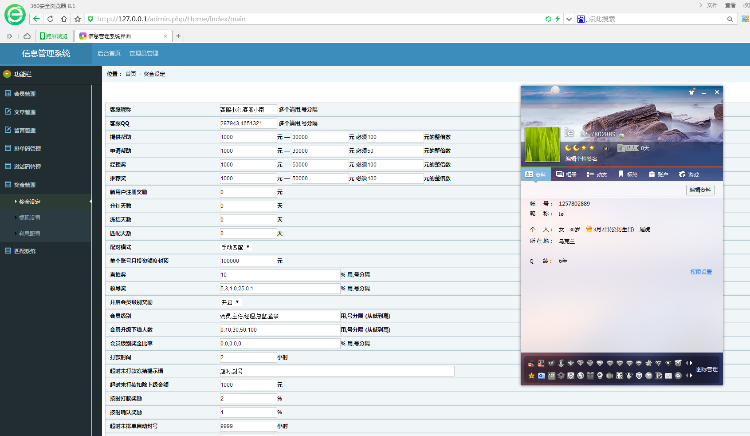Click the field containing 0,0,0,0,0

click(x=279, y=344)
